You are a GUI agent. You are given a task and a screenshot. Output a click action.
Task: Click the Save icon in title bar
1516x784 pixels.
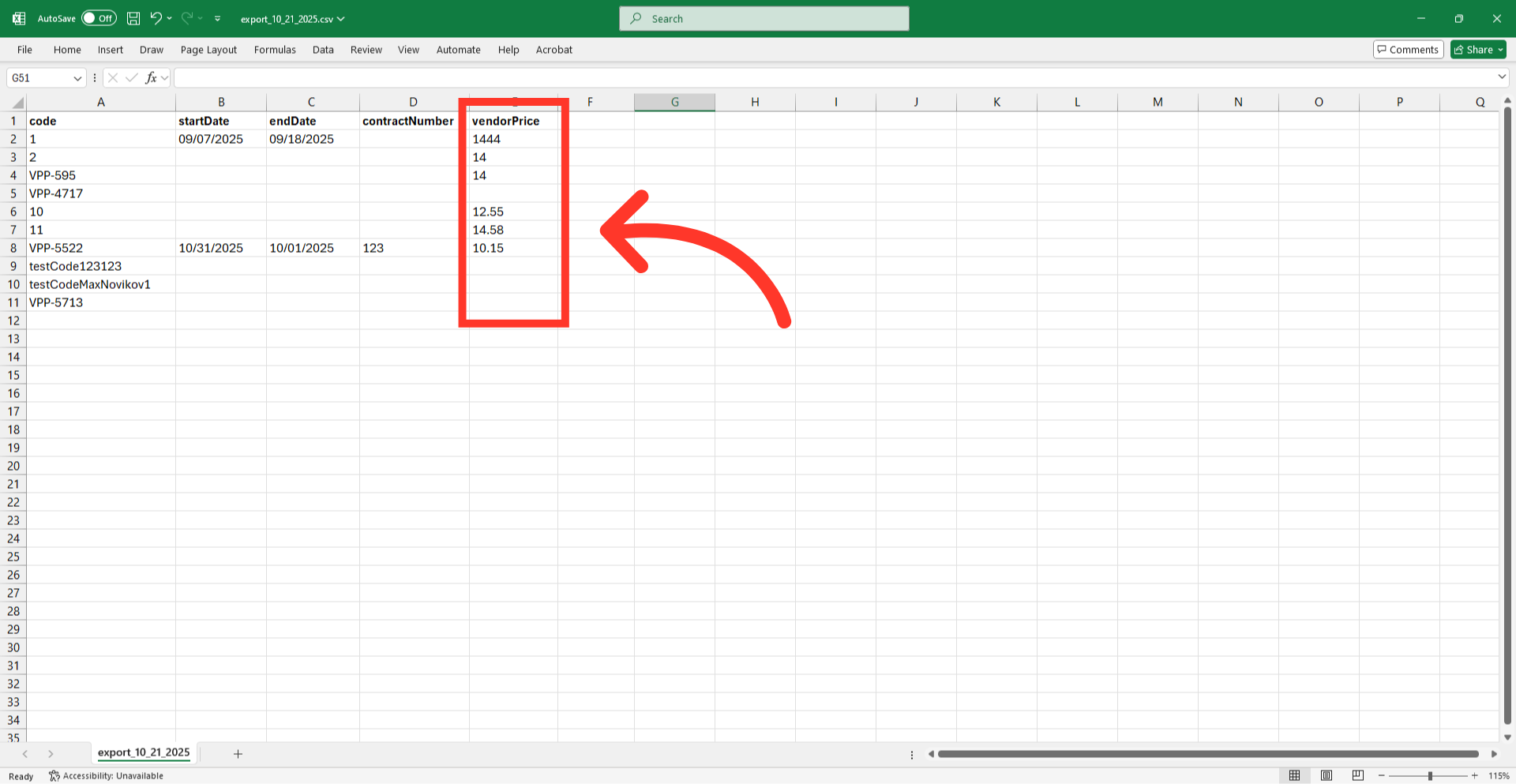coord(133,18)
